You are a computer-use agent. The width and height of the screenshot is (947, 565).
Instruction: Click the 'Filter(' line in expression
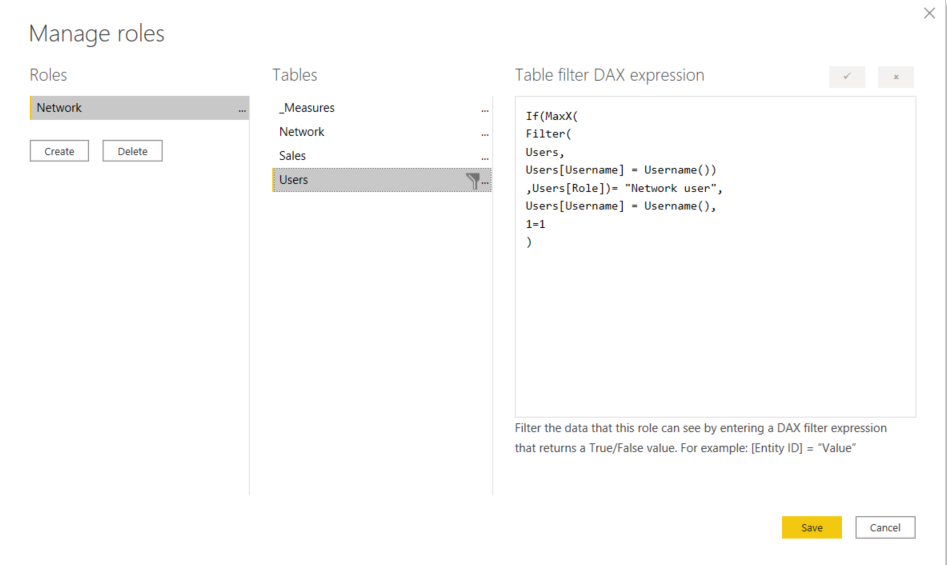click(548, 134)
